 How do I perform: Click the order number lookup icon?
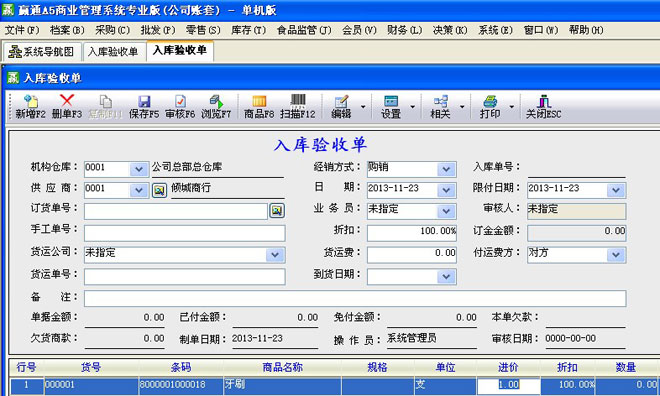click(277, 210)
